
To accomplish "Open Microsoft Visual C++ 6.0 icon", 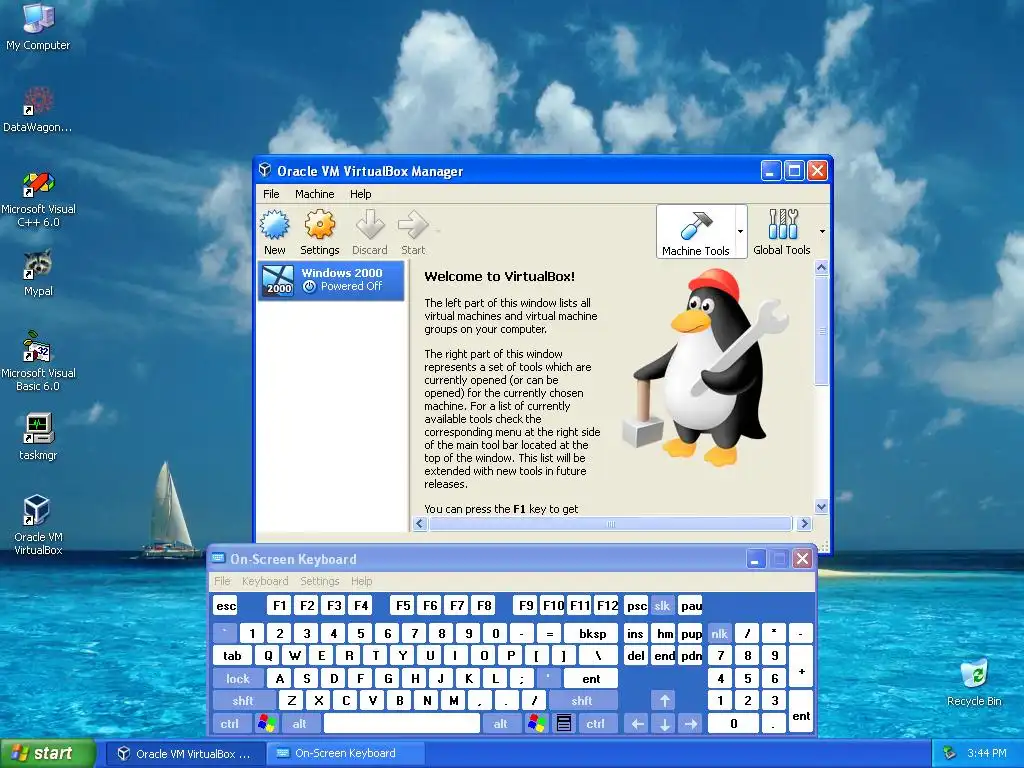I will [38, 199].
